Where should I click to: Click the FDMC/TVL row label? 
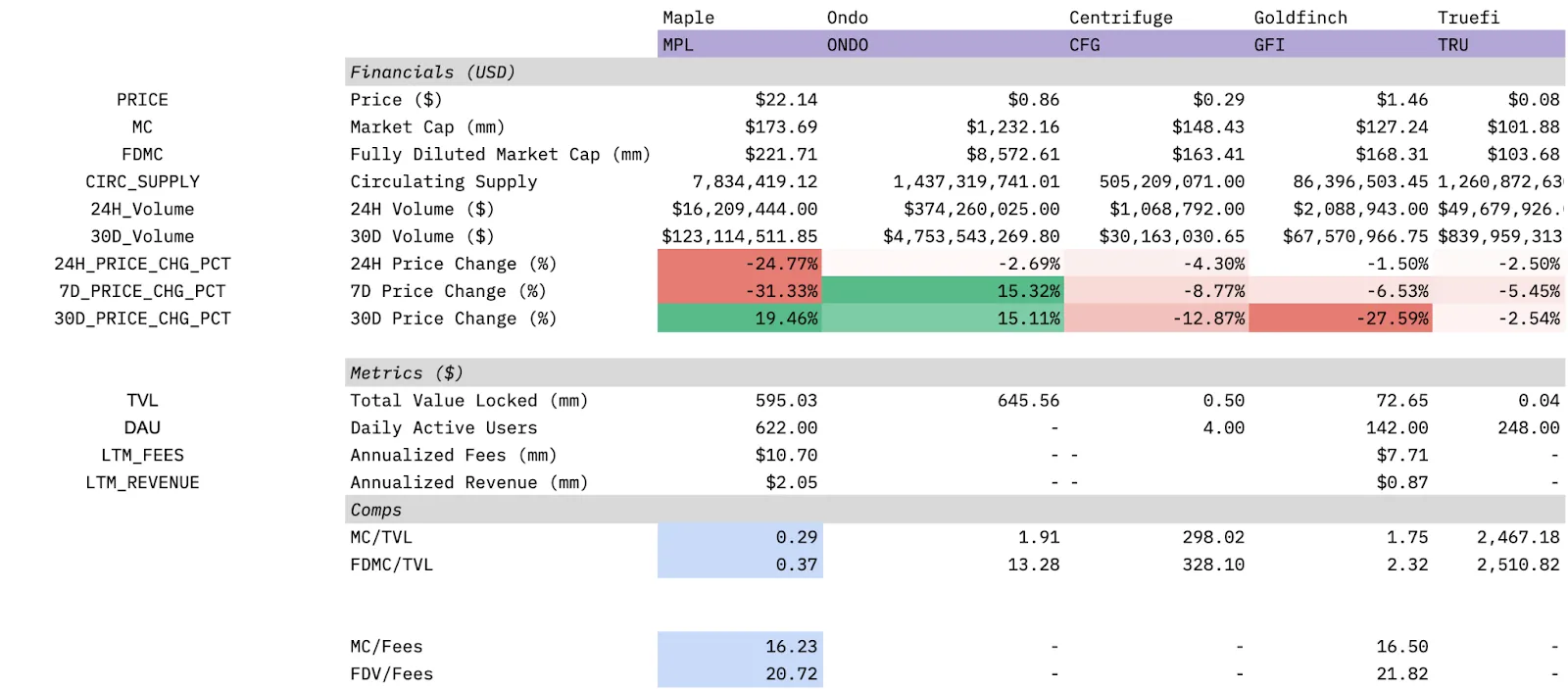[x=391, y=566]
